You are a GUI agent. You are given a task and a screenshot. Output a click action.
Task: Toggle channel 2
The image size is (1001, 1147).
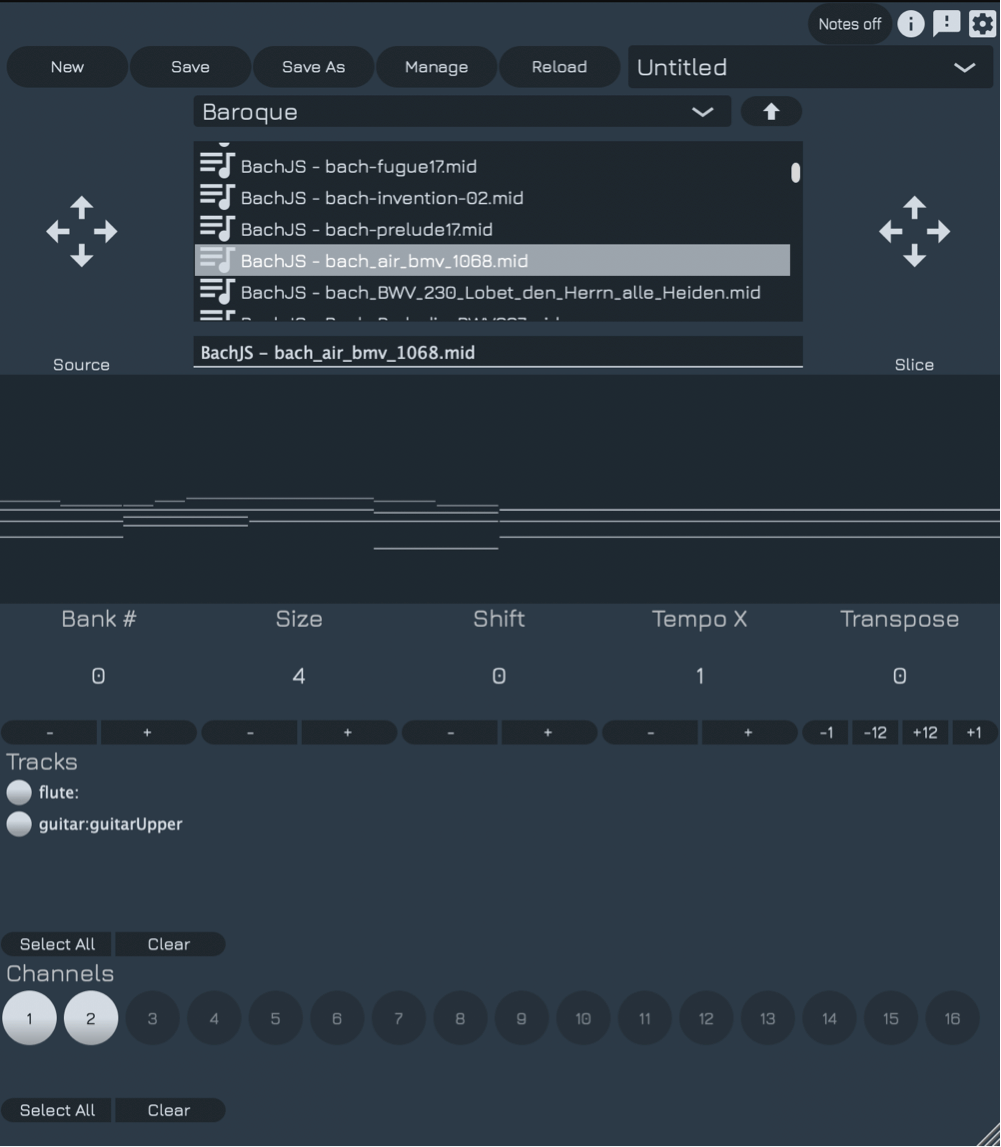[x=91, y=1018]
